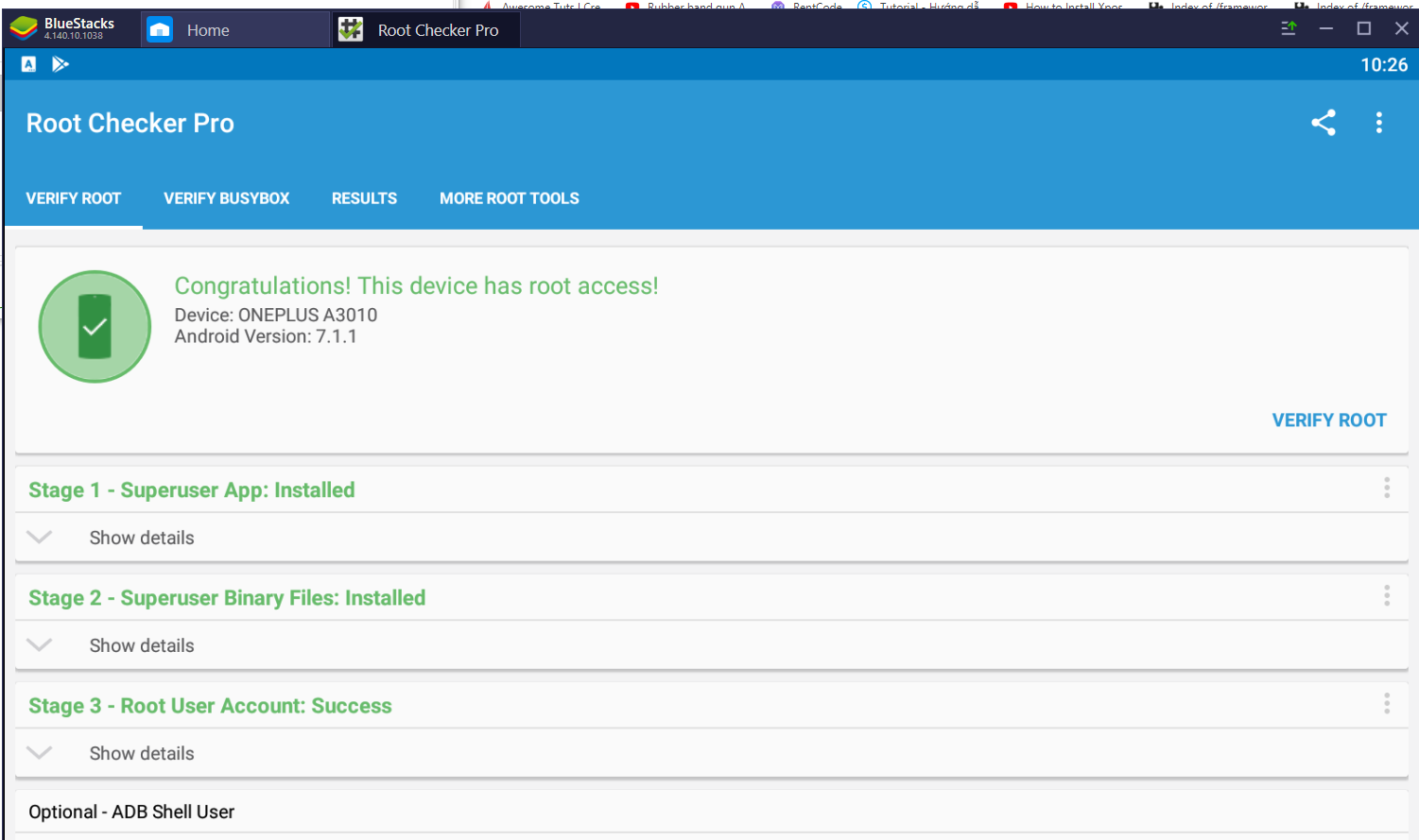Image resolution: width=1419 pixels, height=840 pixels.
Task: Click the Root Checker Pro tab icon
Action: (351, 30)
